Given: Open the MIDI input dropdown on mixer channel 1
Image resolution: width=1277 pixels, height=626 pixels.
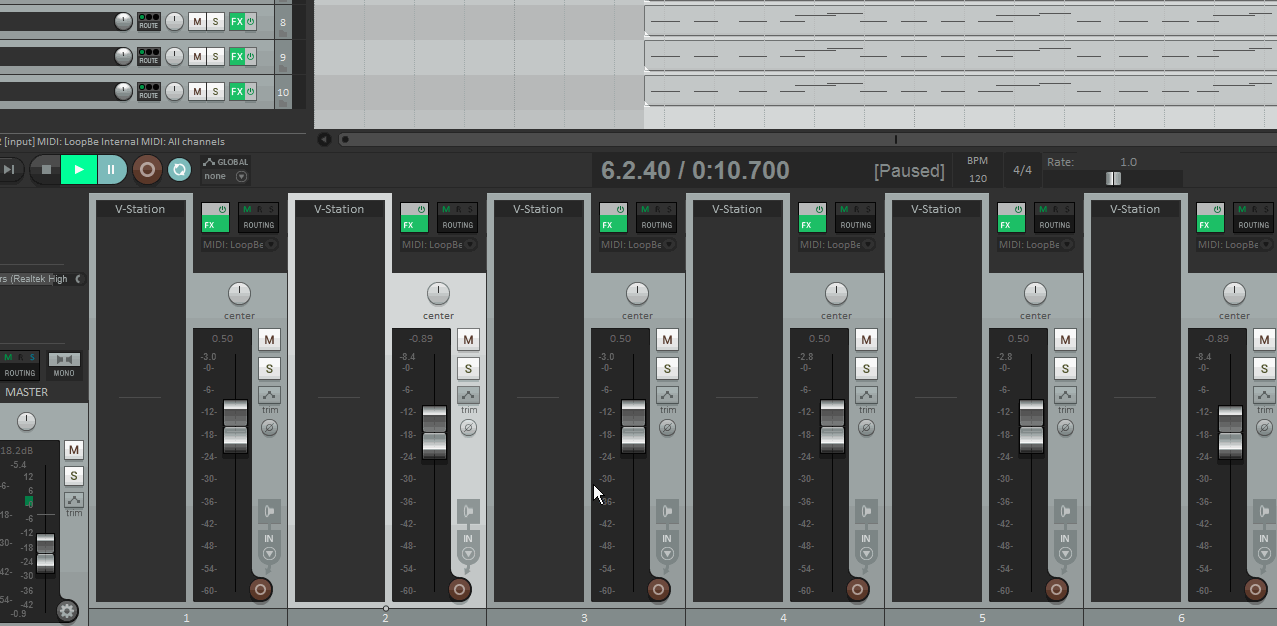Looking at the screenshot, I should tap(239, 244).
